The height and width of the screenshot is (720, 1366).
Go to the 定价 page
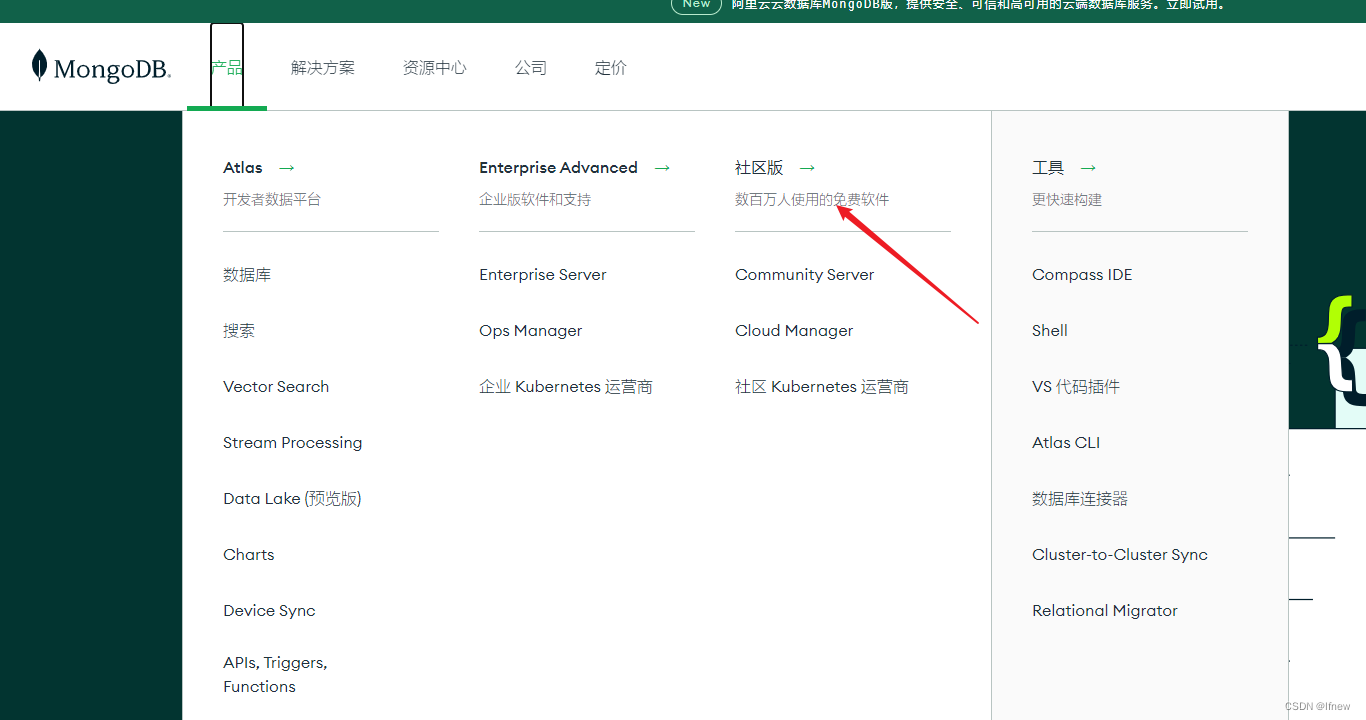(611, 68)
